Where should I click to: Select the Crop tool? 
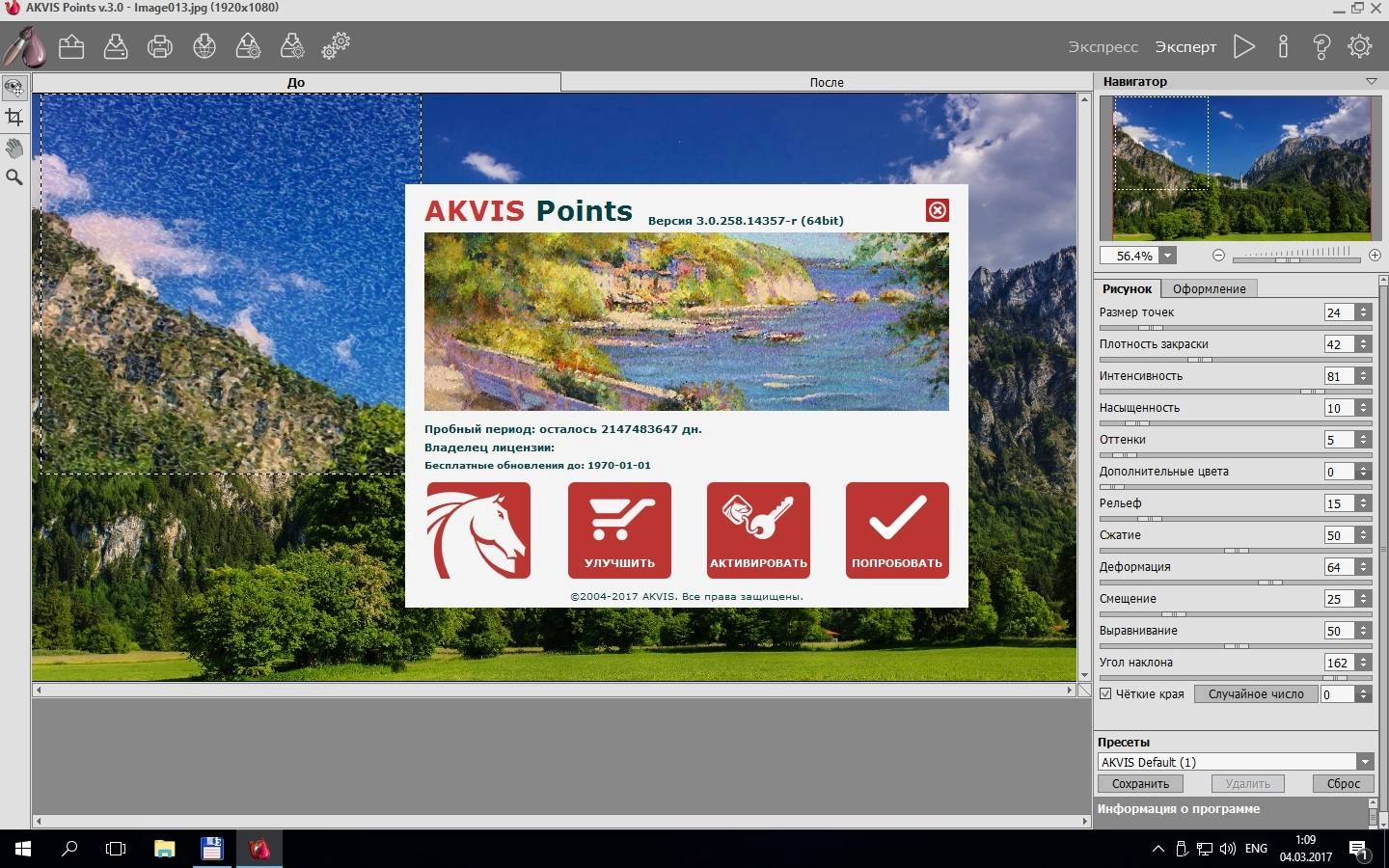point(14,117)
